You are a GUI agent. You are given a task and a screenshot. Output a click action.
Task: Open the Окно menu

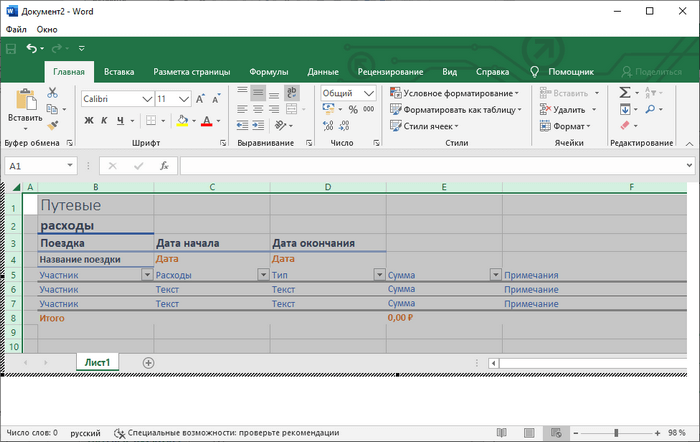pyautogui.click(x=47, y=29)
